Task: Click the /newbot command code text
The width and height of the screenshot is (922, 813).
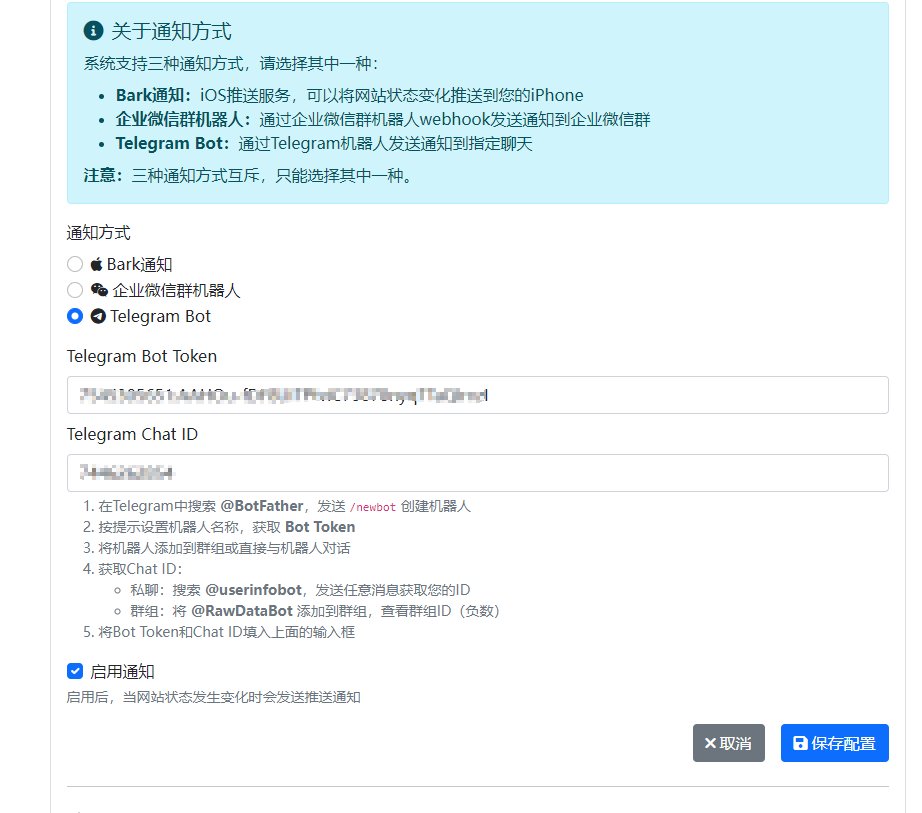Action: (x=373, y=507)
